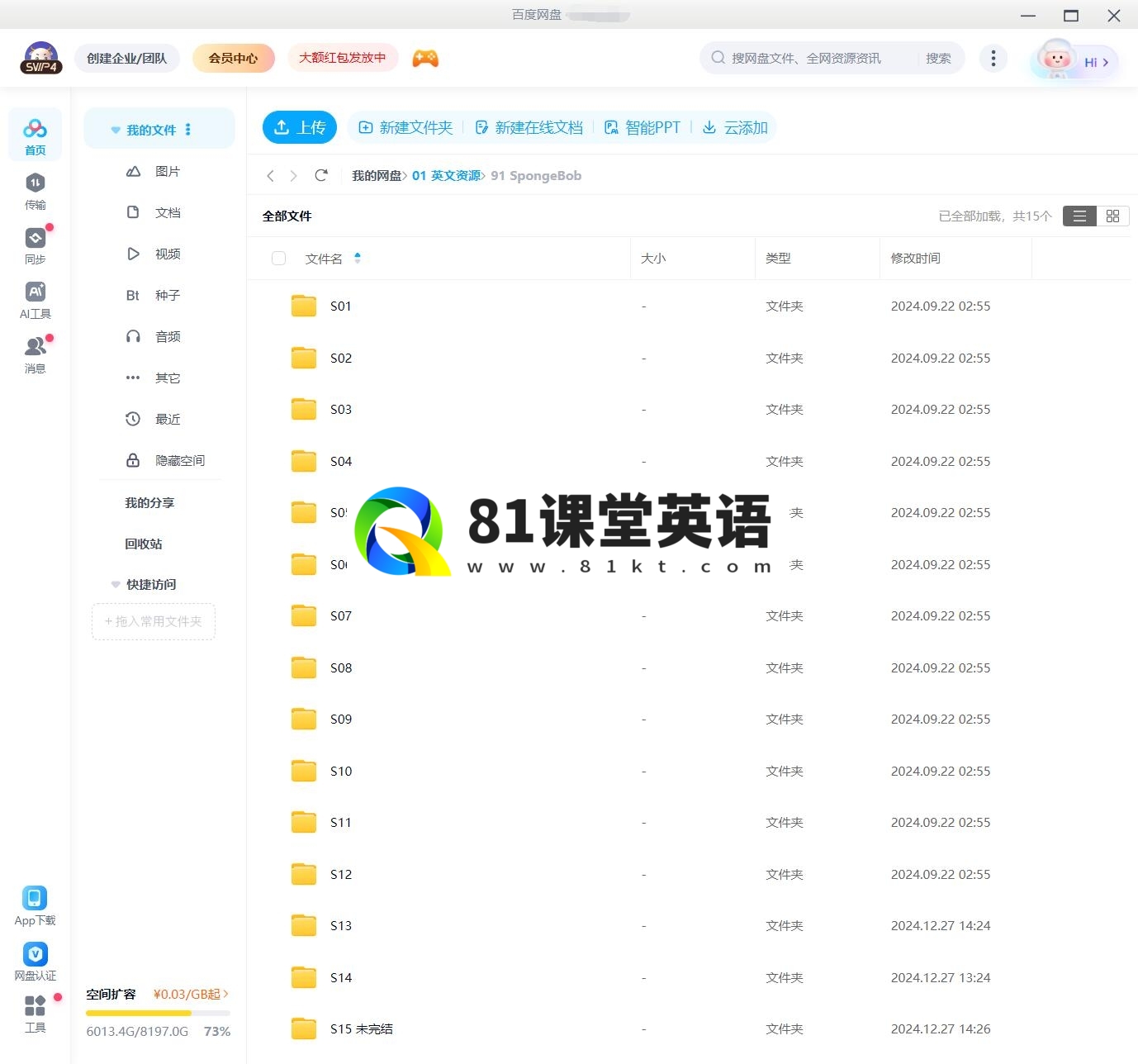Collapse the 快捷访问 section
The width and height of the screenshot is (1138, 1064).
(116, 584)
